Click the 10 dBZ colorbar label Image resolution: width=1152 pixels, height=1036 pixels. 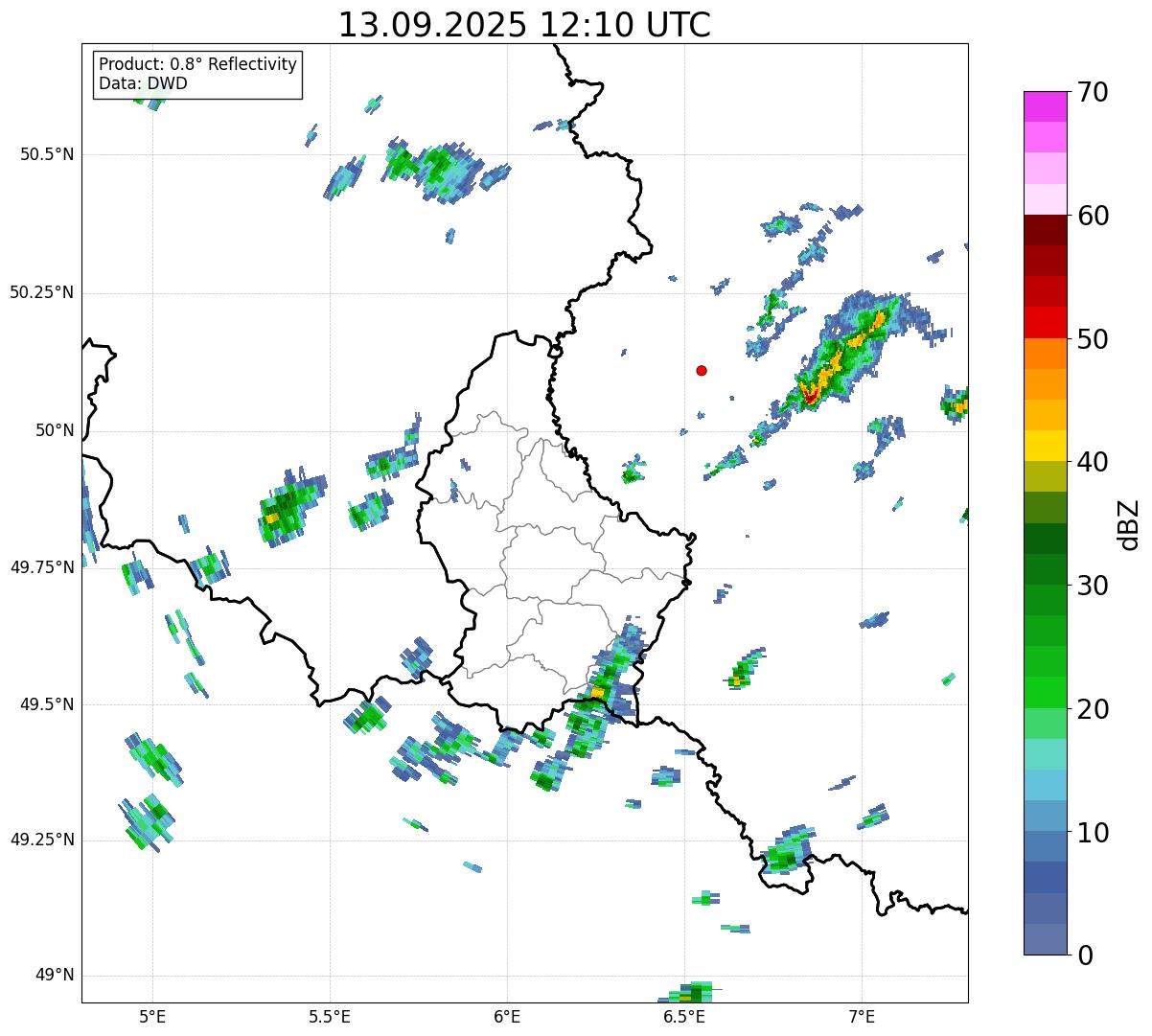(1093, 832)
